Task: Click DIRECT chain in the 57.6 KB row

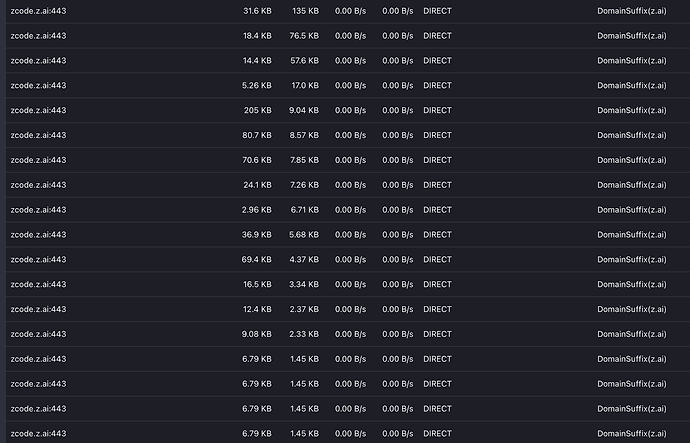Action: pos(437,61)
